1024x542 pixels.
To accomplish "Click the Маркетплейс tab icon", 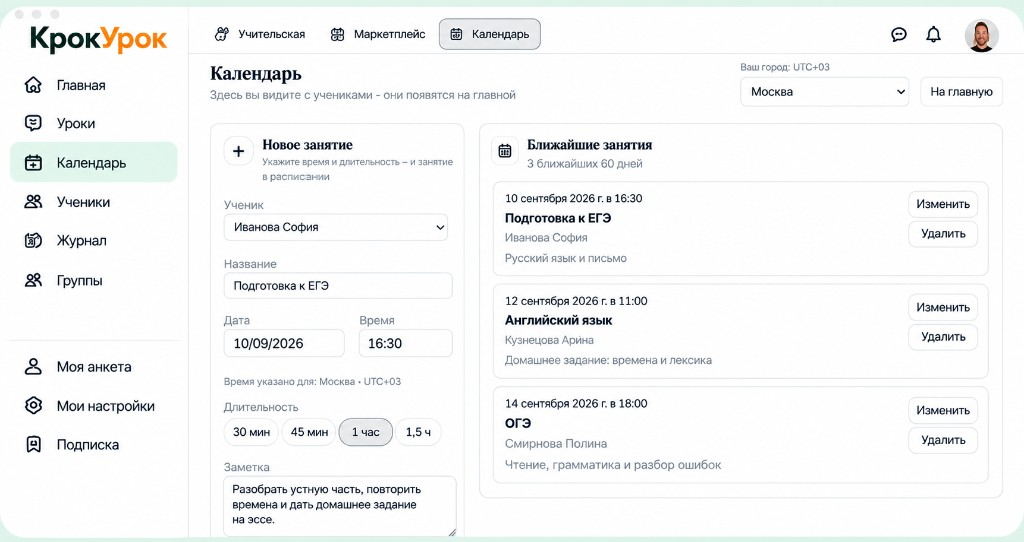I will pos(337,34).
